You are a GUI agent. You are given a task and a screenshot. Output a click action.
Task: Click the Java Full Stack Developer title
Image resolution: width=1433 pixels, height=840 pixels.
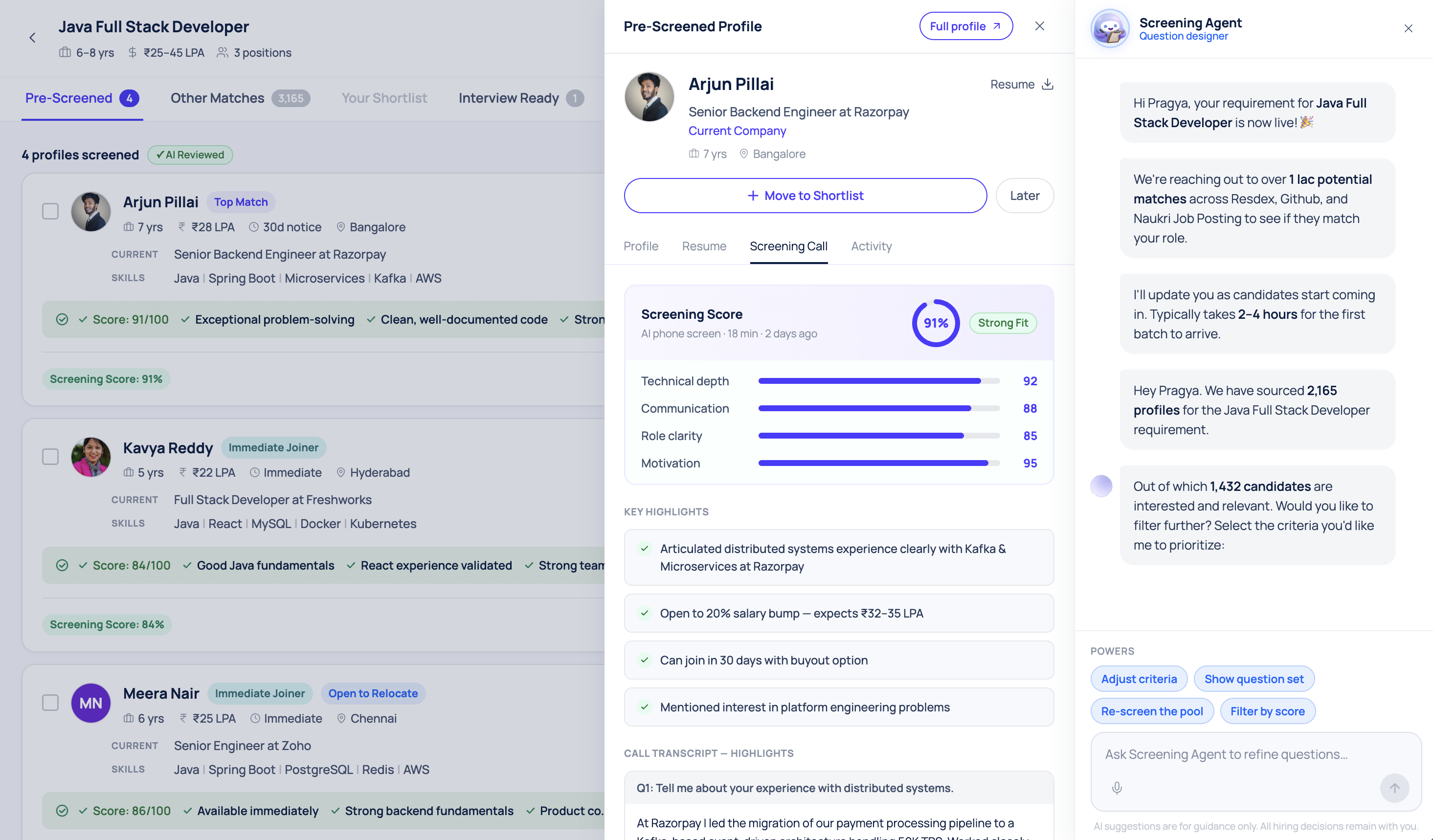click(154, 27)
